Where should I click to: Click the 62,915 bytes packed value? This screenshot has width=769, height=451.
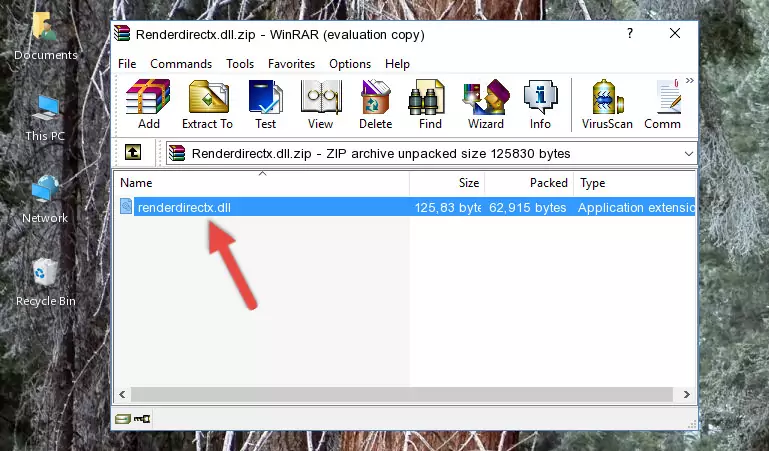point(527,207)
